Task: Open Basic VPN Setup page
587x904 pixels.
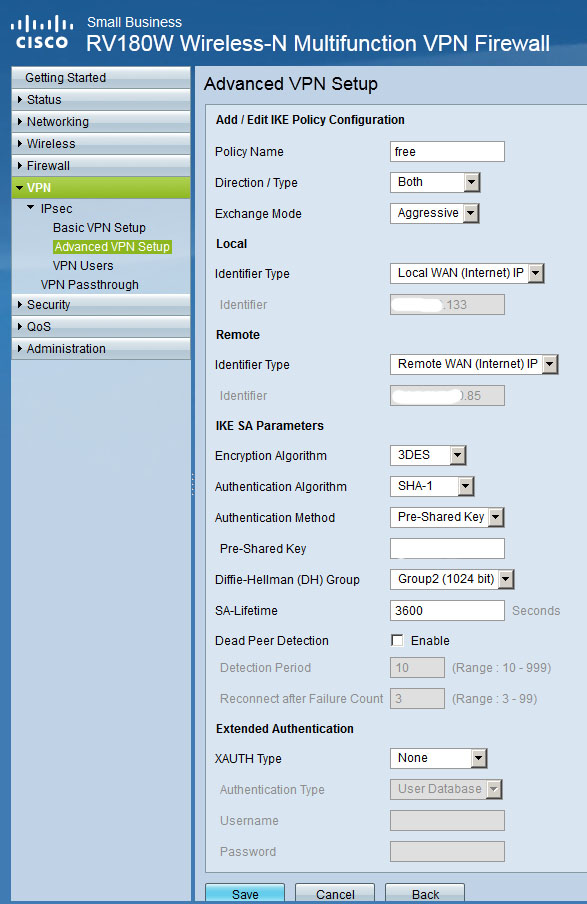Action: coord(99,227)
